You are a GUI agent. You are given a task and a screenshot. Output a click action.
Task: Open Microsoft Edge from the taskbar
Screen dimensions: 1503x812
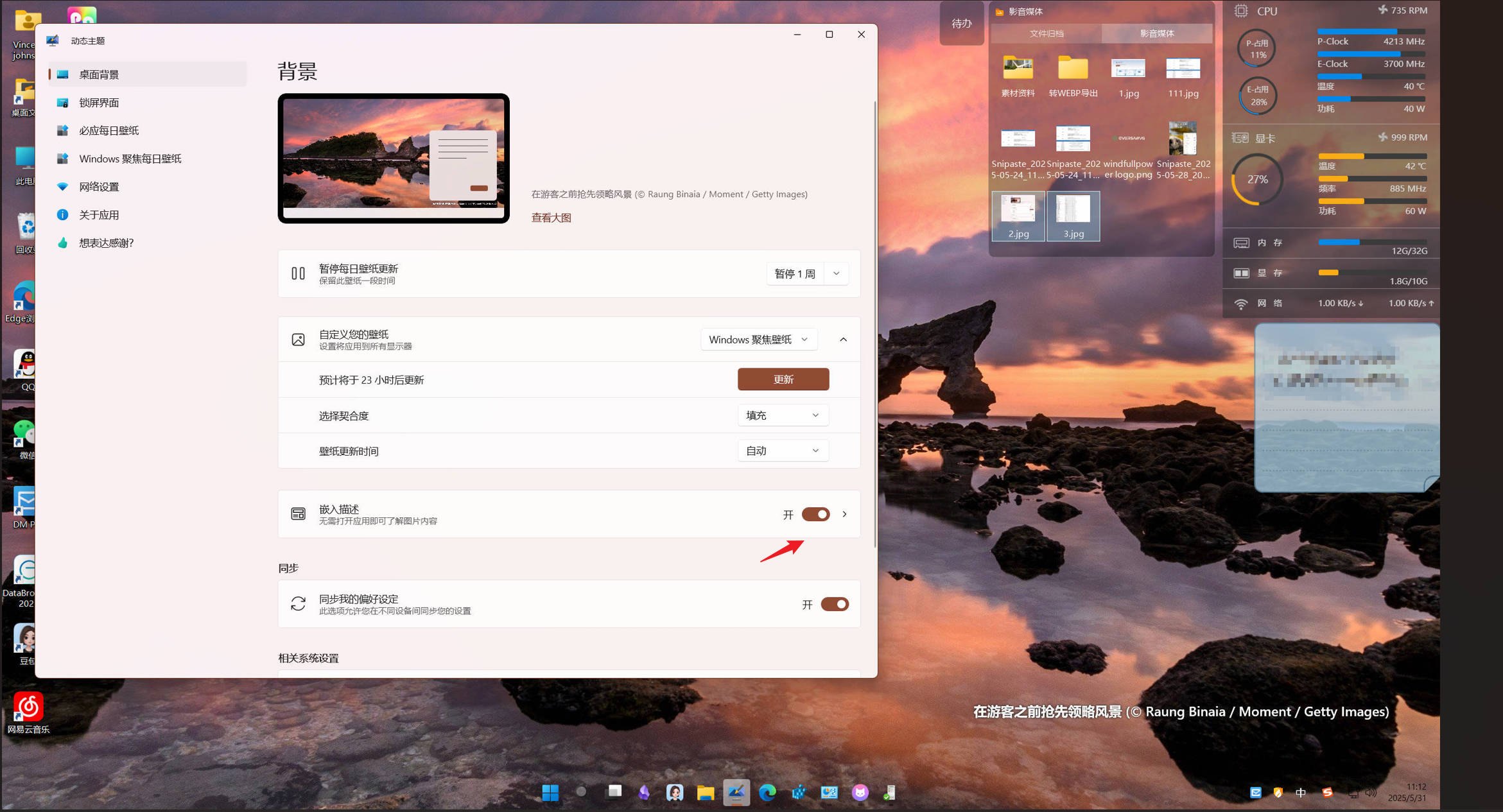click(x=767, y=793)
